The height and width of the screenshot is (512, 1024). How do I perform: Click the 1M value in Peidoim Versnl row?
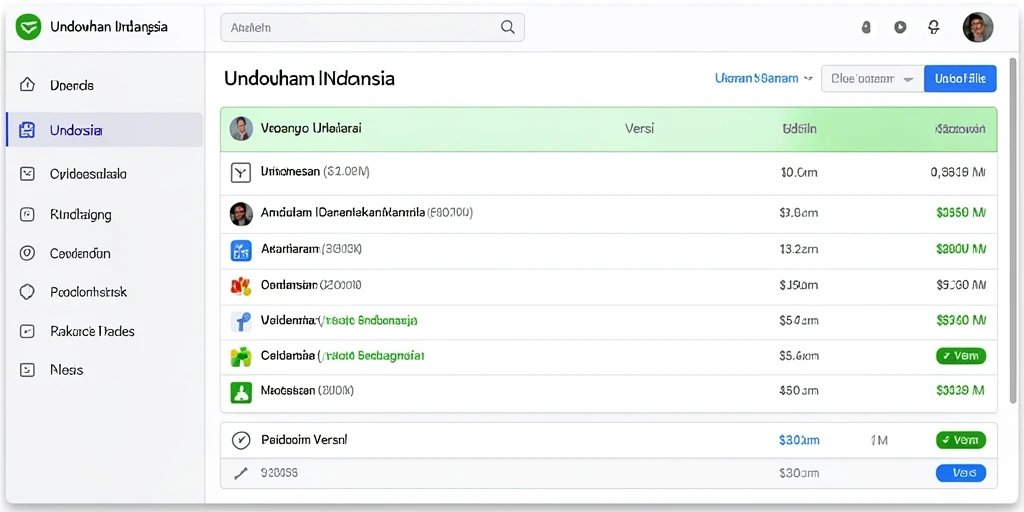click(x=879, y=441)
